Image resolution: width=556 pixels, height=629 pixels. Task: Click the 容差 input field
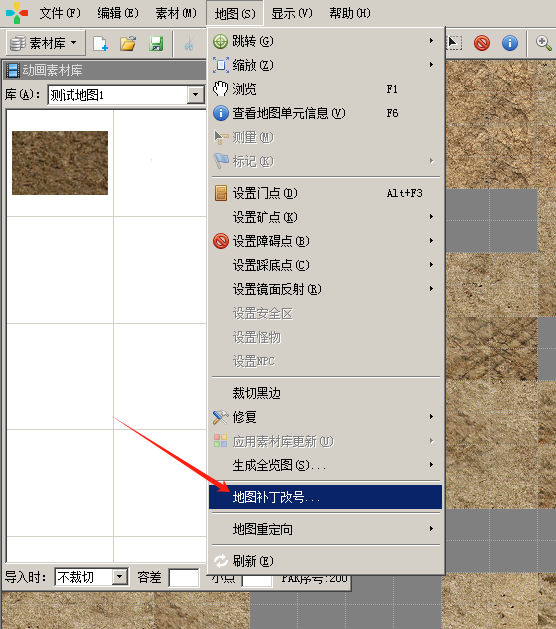point(184,578)
